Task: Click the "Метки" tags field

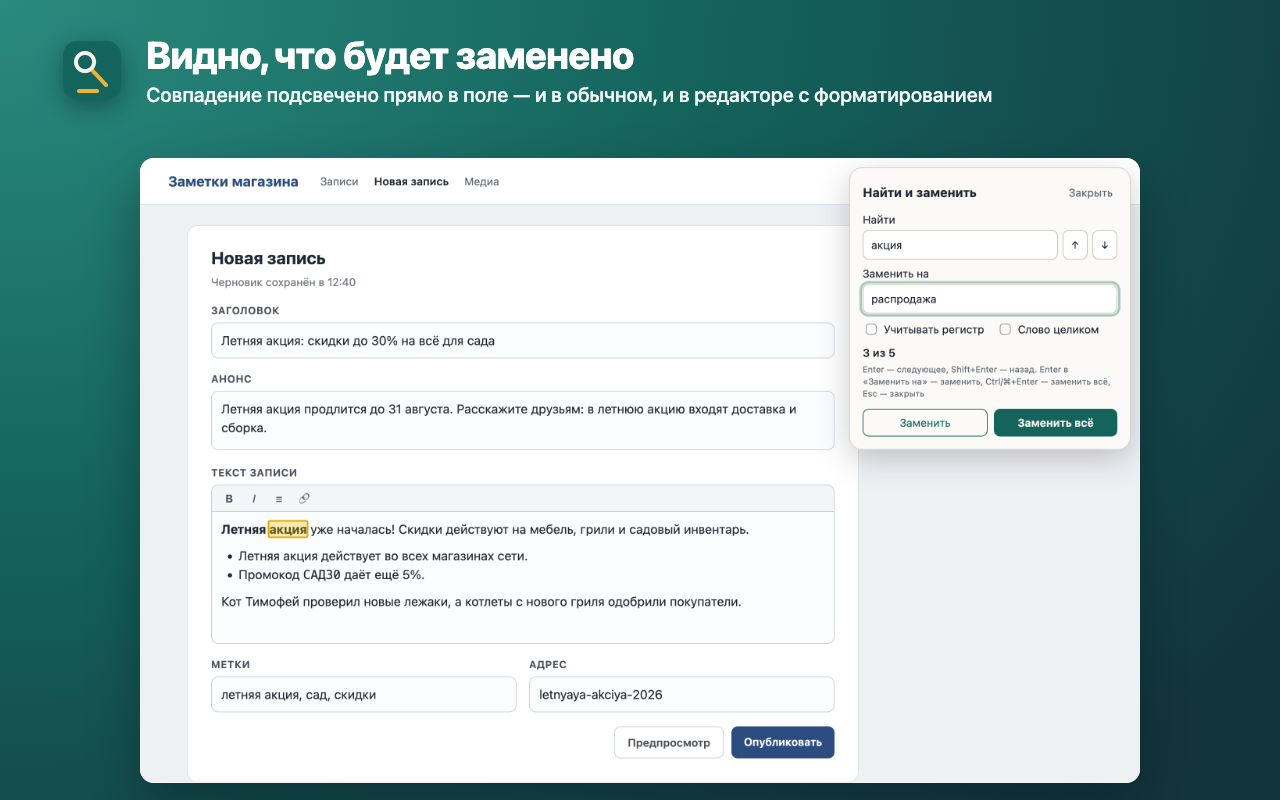Action: [x=363, y=695]
